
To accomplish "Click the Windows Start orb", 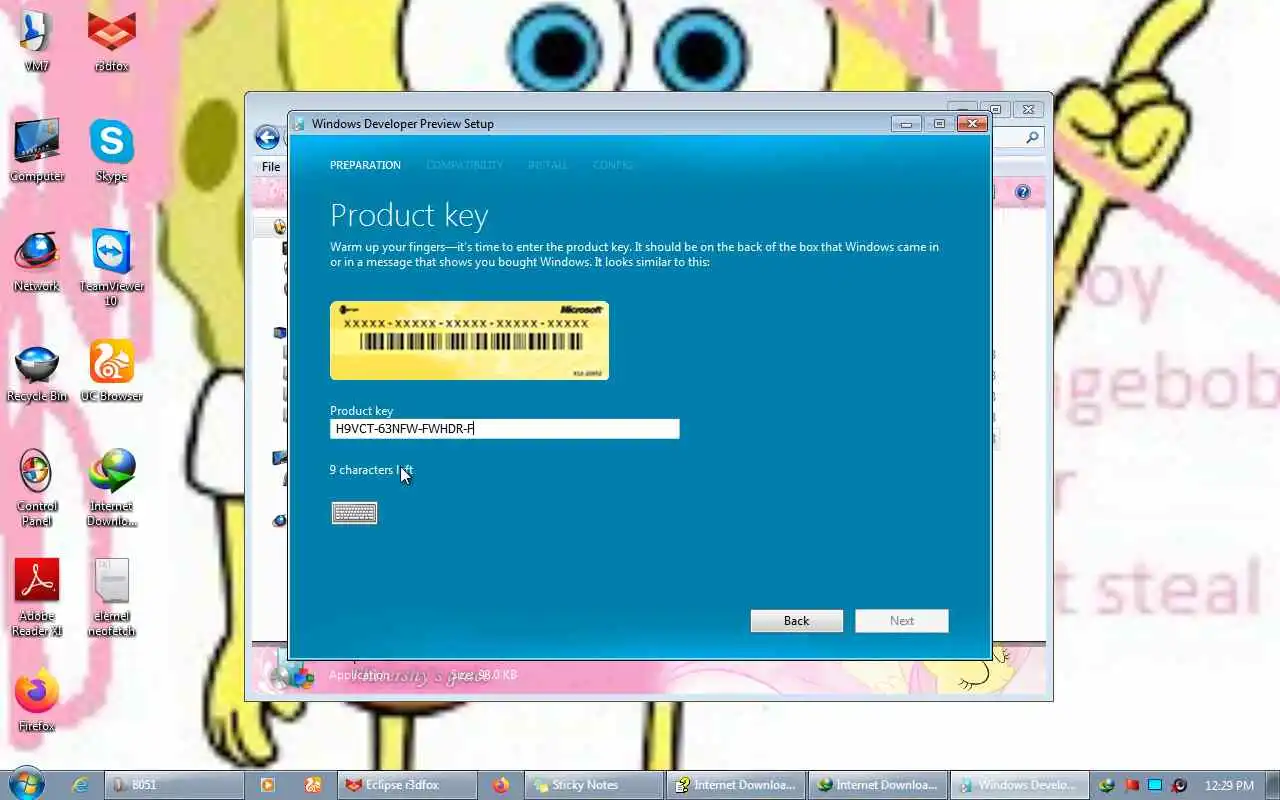I will coord(25,784).
